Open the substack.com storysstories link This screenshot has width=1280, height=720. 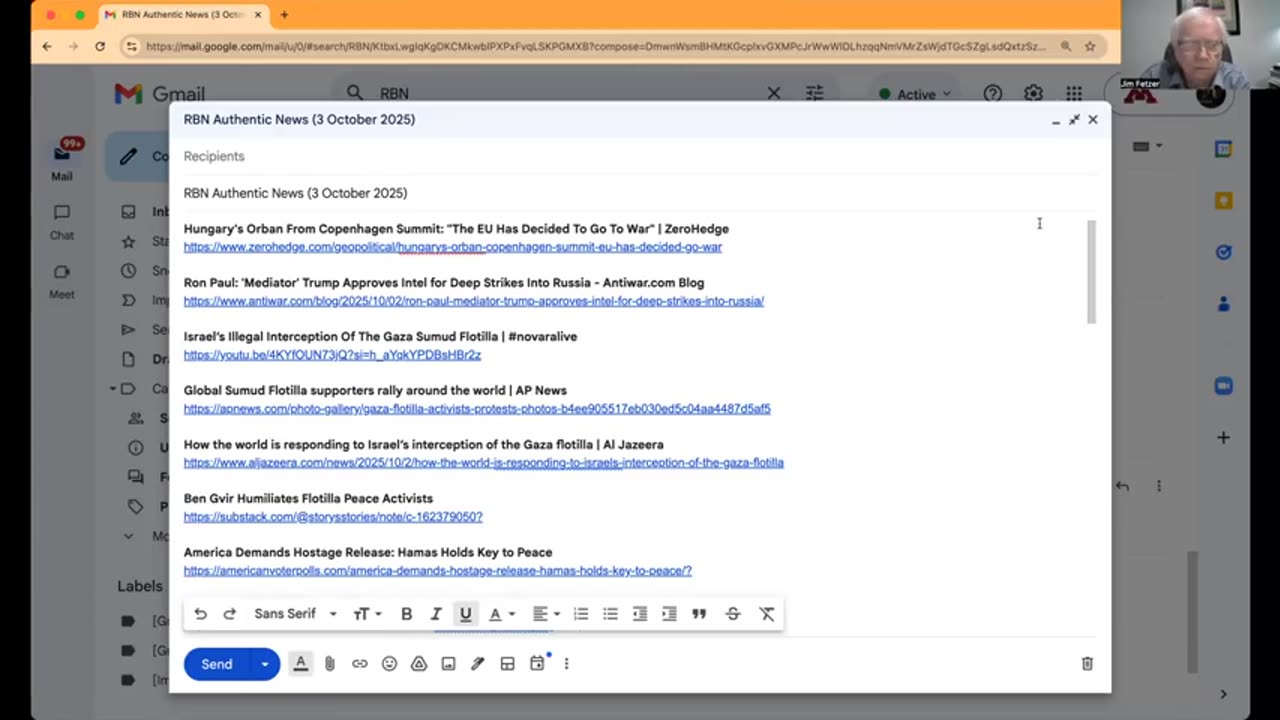click(x=333, y=517)
